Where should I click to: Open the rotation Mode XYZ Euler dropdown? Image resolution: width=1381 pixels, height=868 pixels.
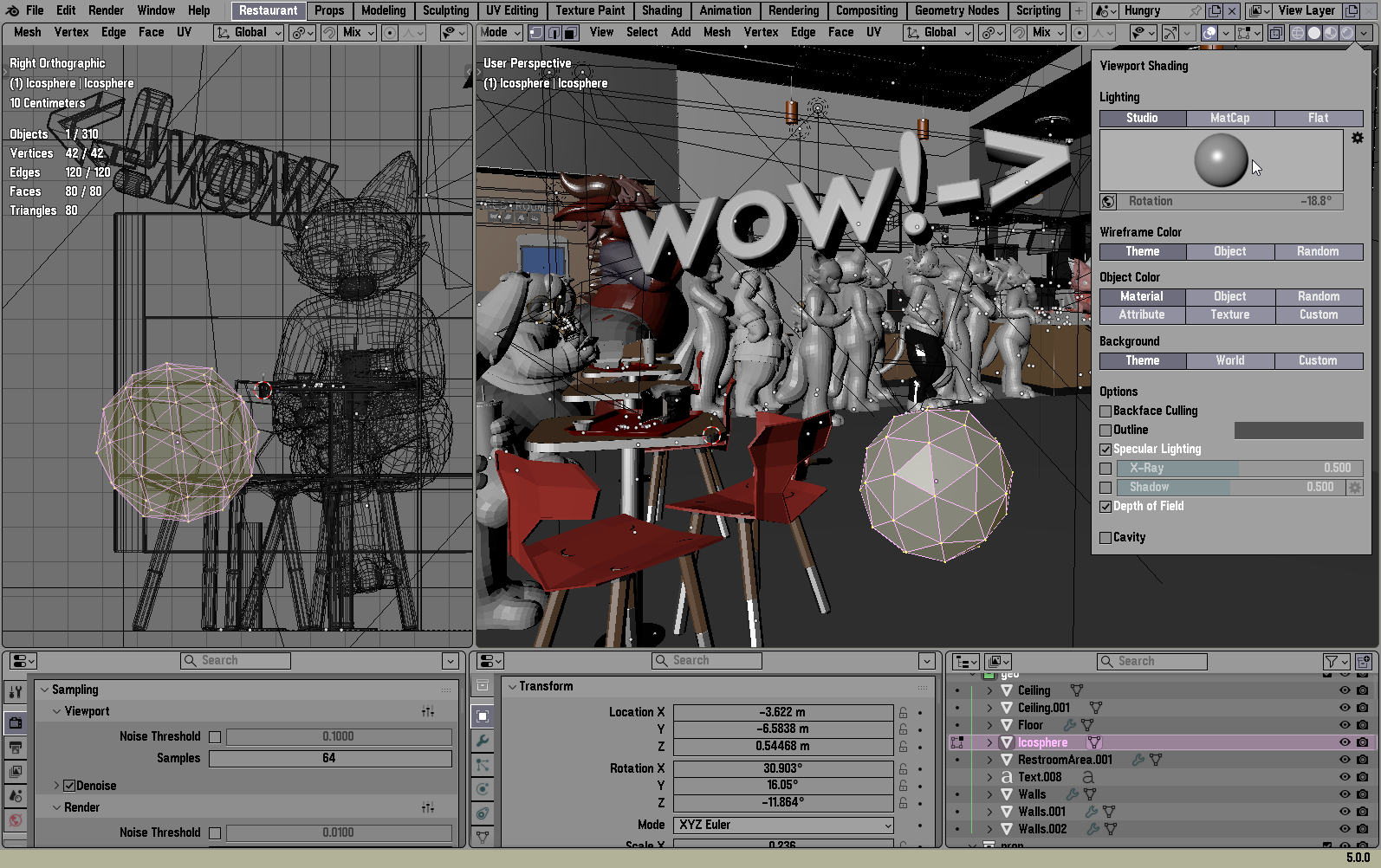click(783, 825)
